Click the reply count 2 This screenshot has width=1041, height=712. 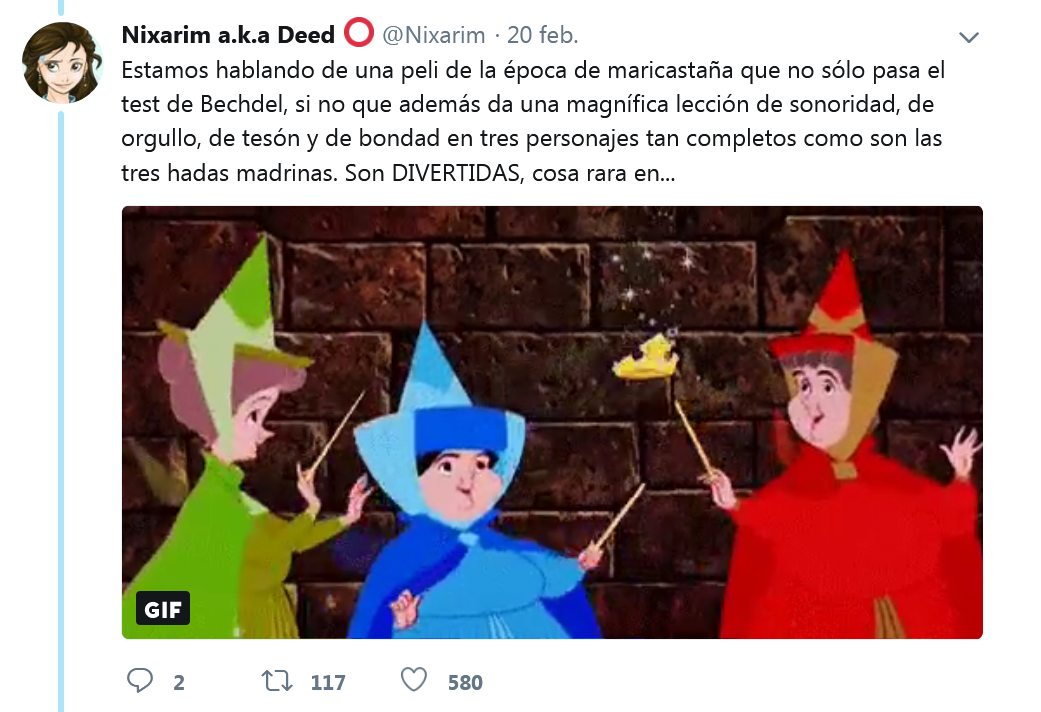[x=179, y=682]
